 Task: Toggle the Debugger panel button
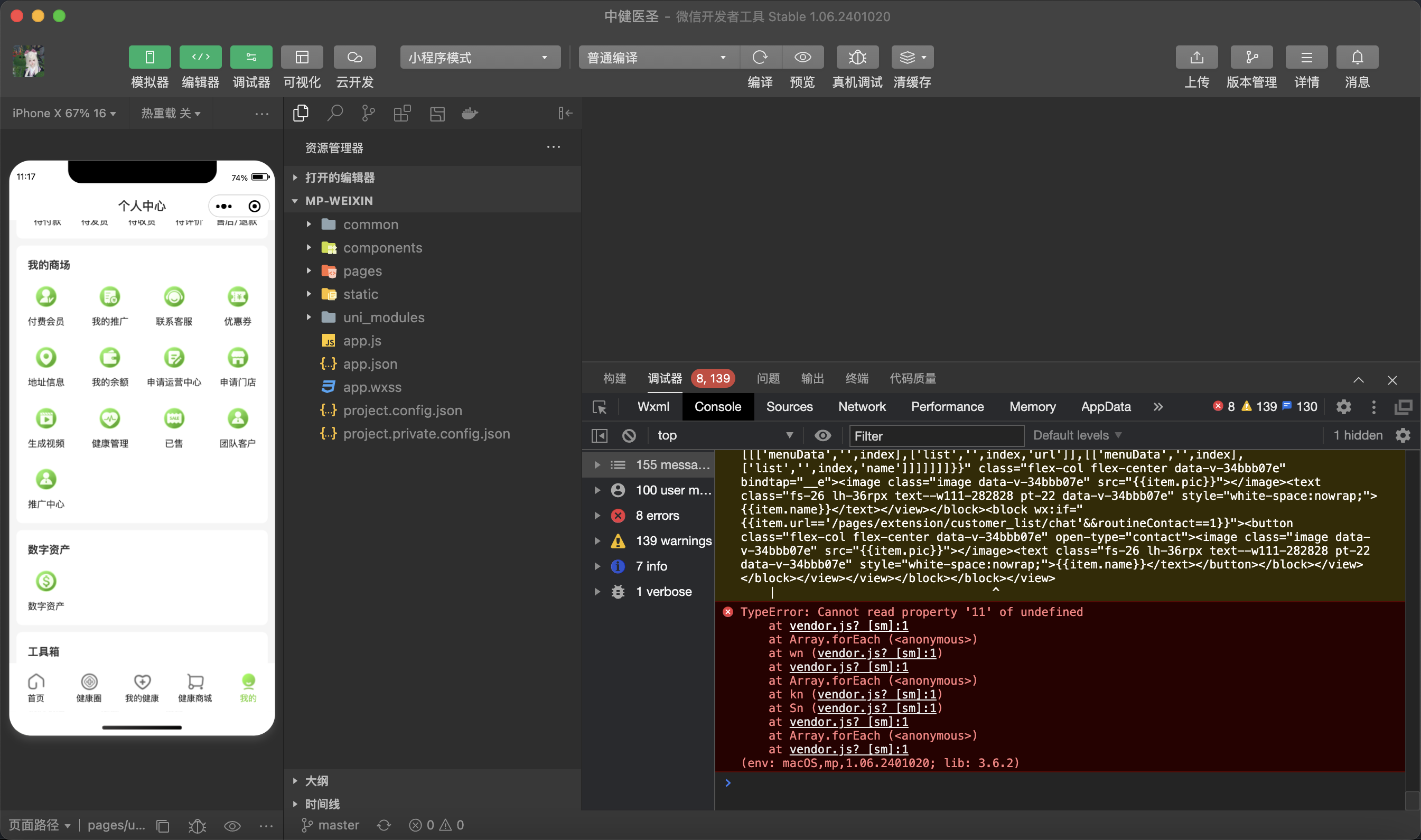(x=251, y=57)
